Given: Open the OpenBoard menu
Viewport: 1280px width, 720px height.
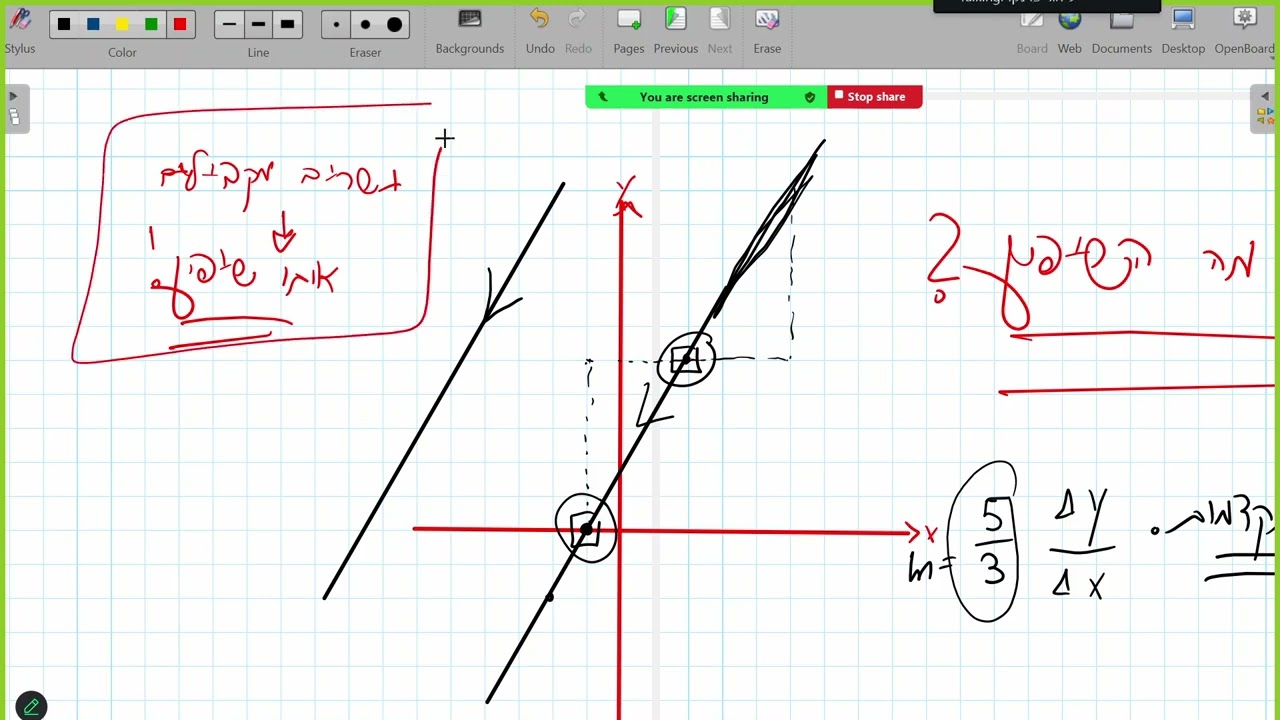Looking at the screenshot, I should [x=1245, y=31].
